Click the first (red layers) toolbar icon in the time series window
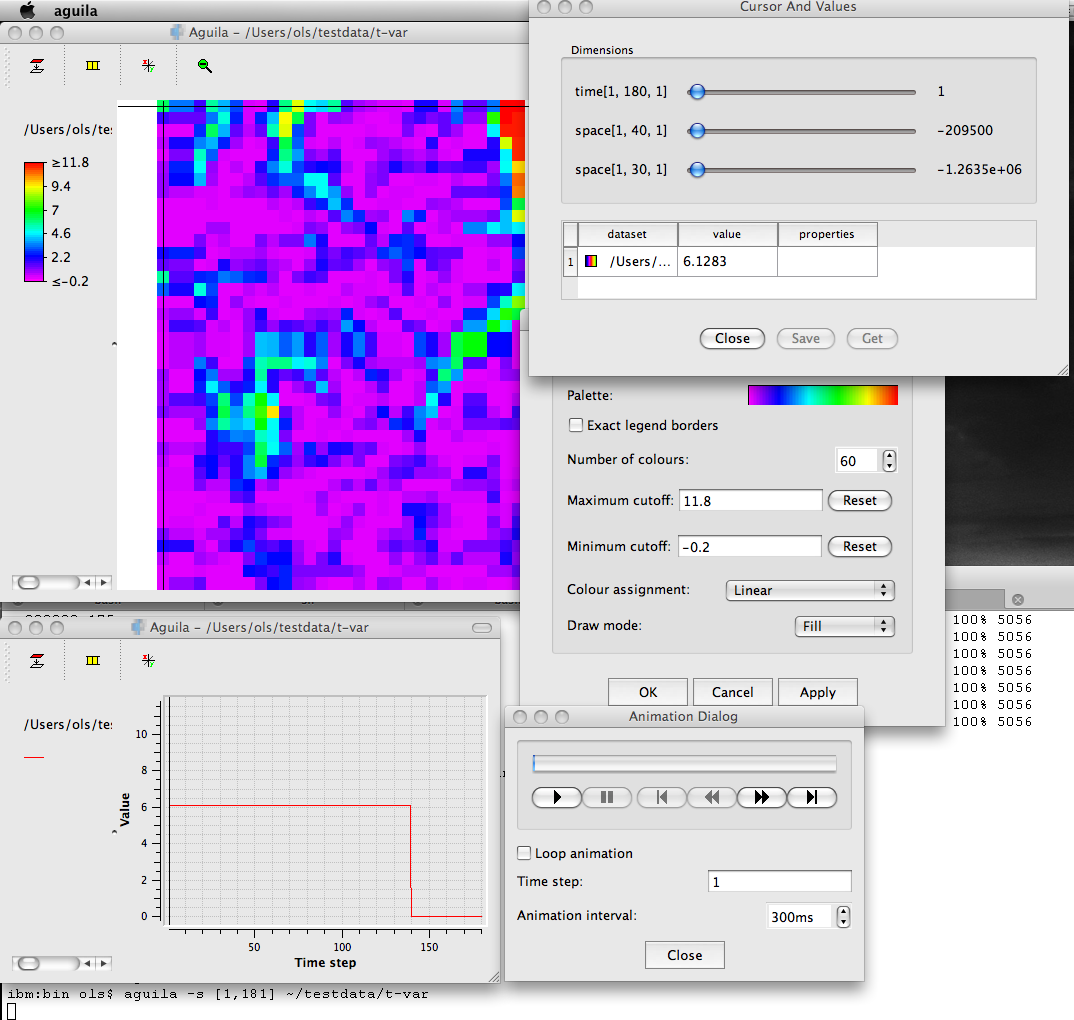The width and height of the screenshot is (1074, 1020). point(37,660)
